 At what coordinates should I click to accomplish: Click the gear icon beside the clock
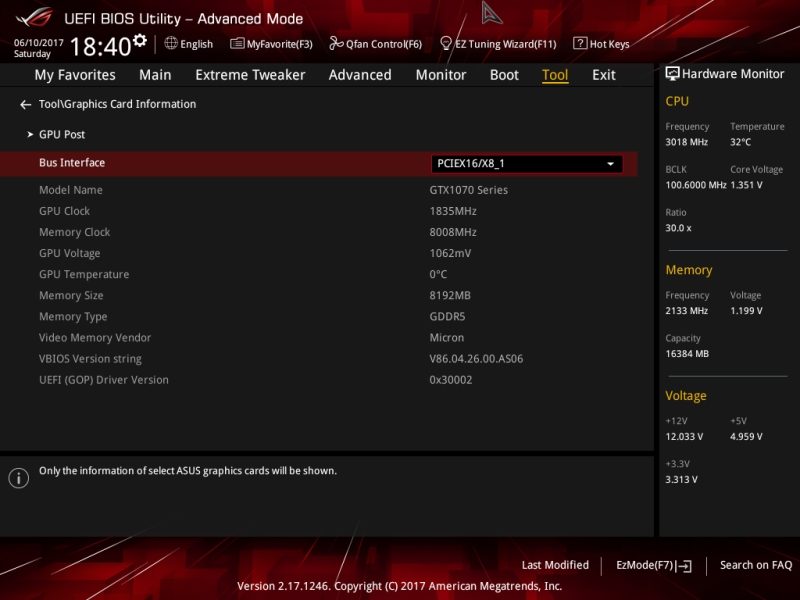(139, 40)
